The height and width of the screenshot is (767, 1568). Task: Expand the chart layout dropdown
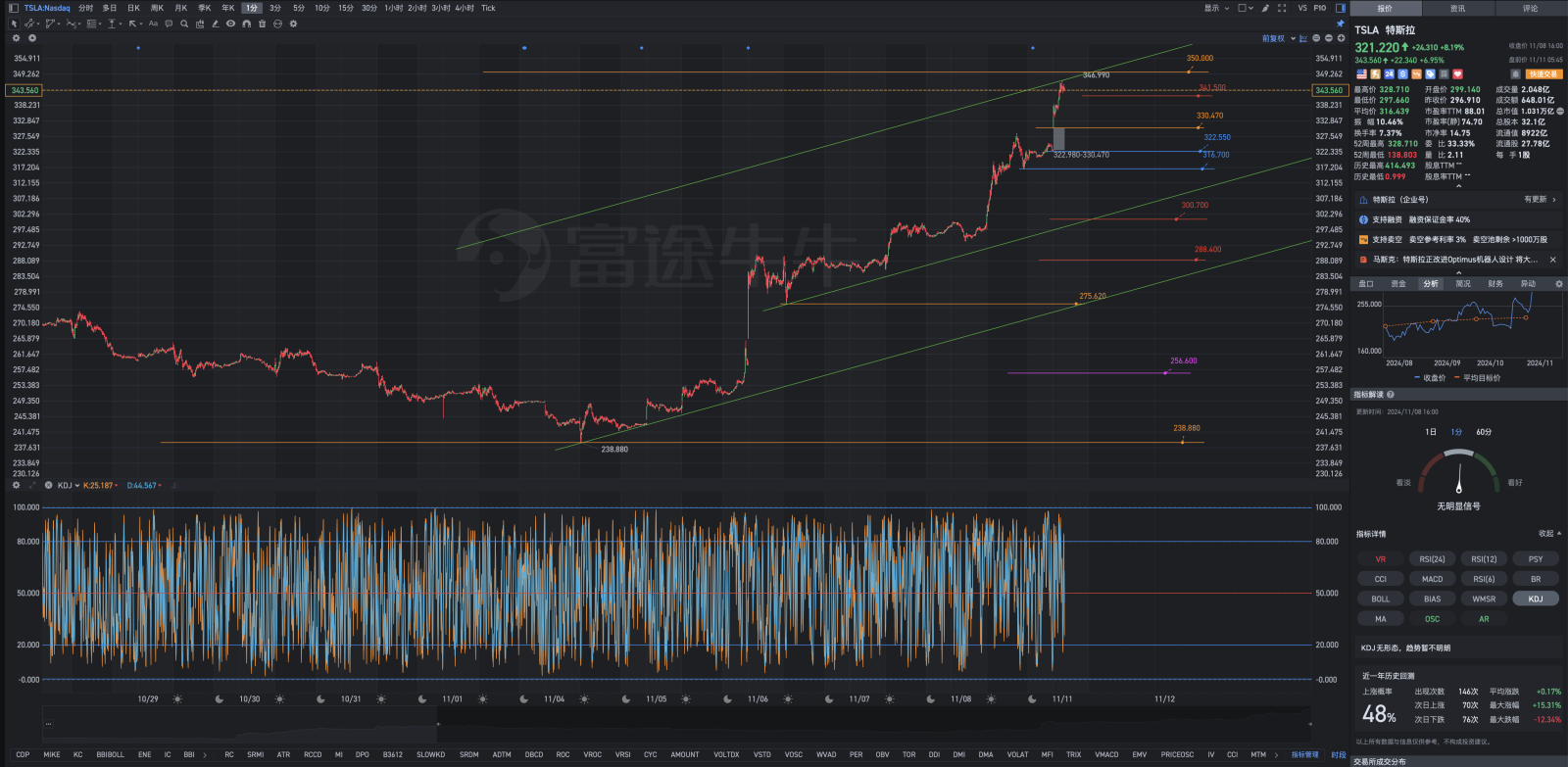(1246, 8)
